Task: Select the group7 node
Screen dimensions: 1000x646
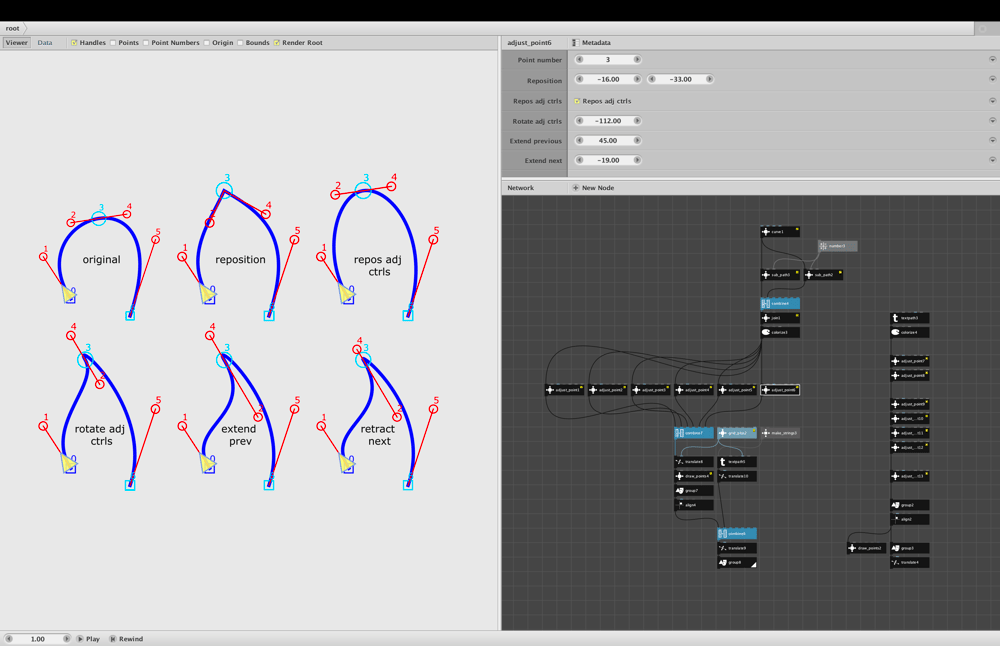Action: (x=694, y=490)
